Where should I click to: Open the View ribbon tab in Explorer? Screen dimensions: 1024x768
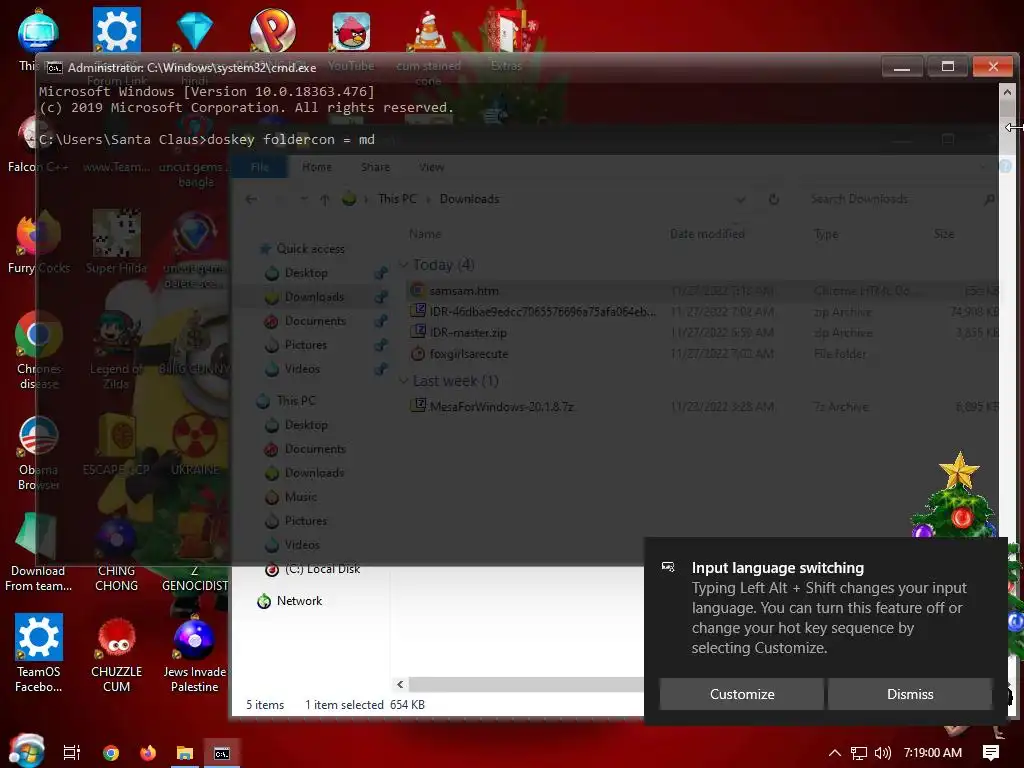[431, 167]
